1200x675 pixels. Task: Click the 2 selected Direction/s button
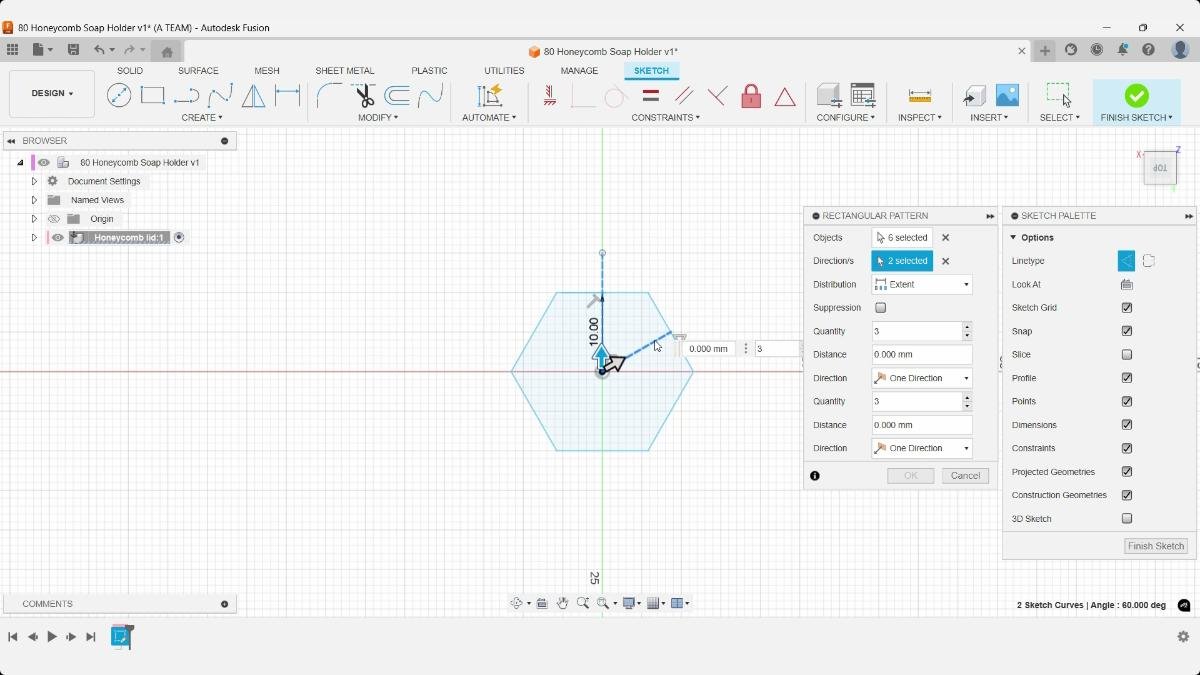pos(902,261)
